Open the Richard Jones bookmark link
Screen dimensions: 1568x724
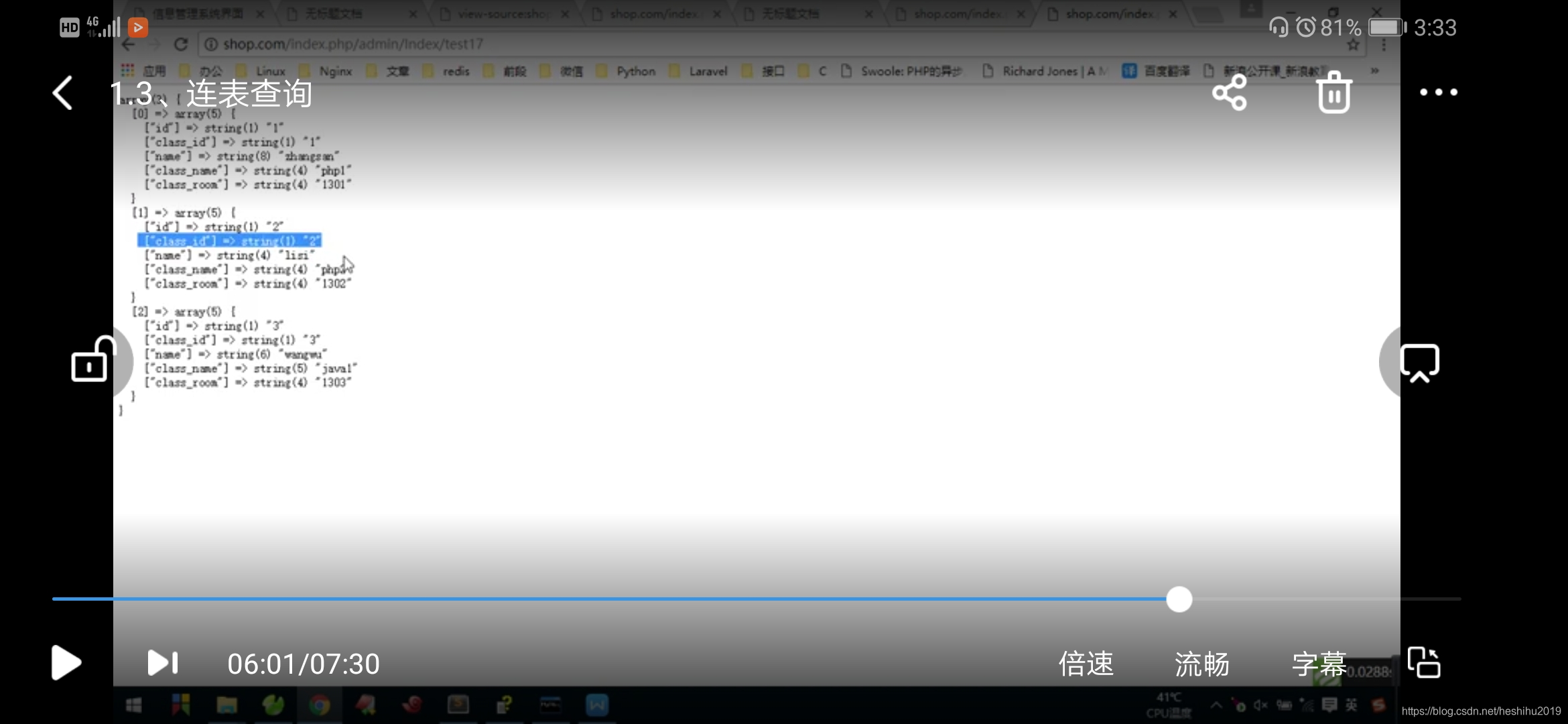click(1045, 70)
